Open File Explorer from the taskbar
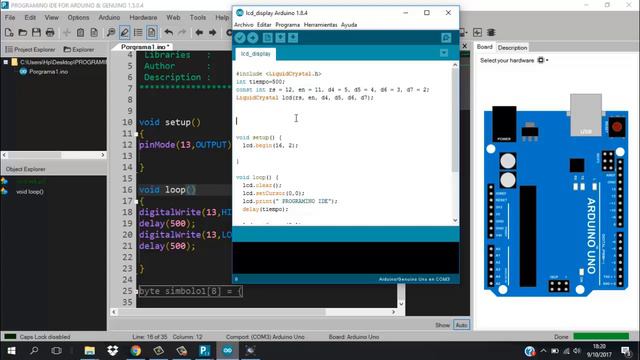This screenshot has width=640, height=360. click(x=89, y=351)
